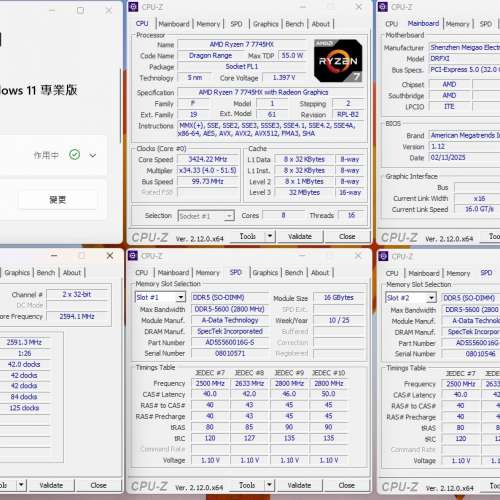
Task: Click the CPU-Z app icon in the CPU tab window title bar
Action: pos(133,7)
